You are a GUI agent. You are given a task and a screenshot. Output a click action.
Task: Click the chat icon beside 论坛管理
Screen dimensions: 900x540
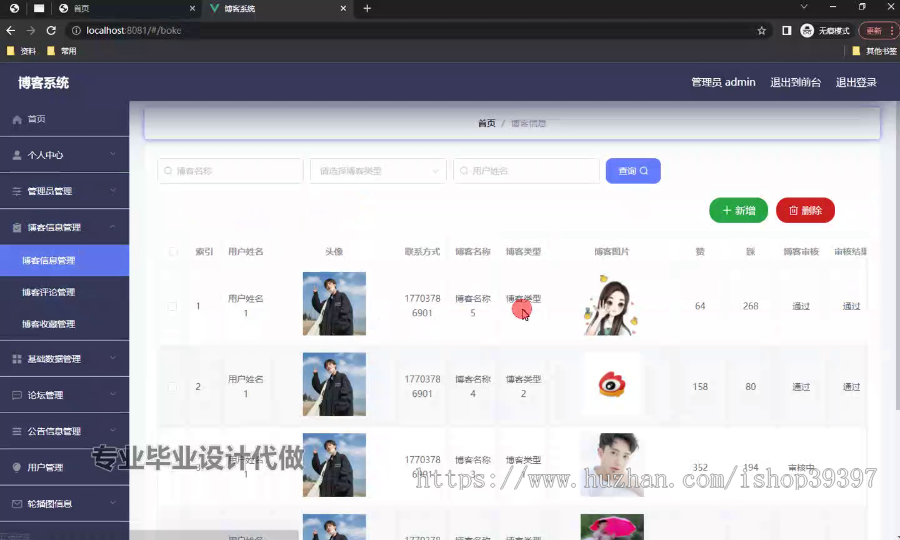pyautogui.click(x=17, y=395)
